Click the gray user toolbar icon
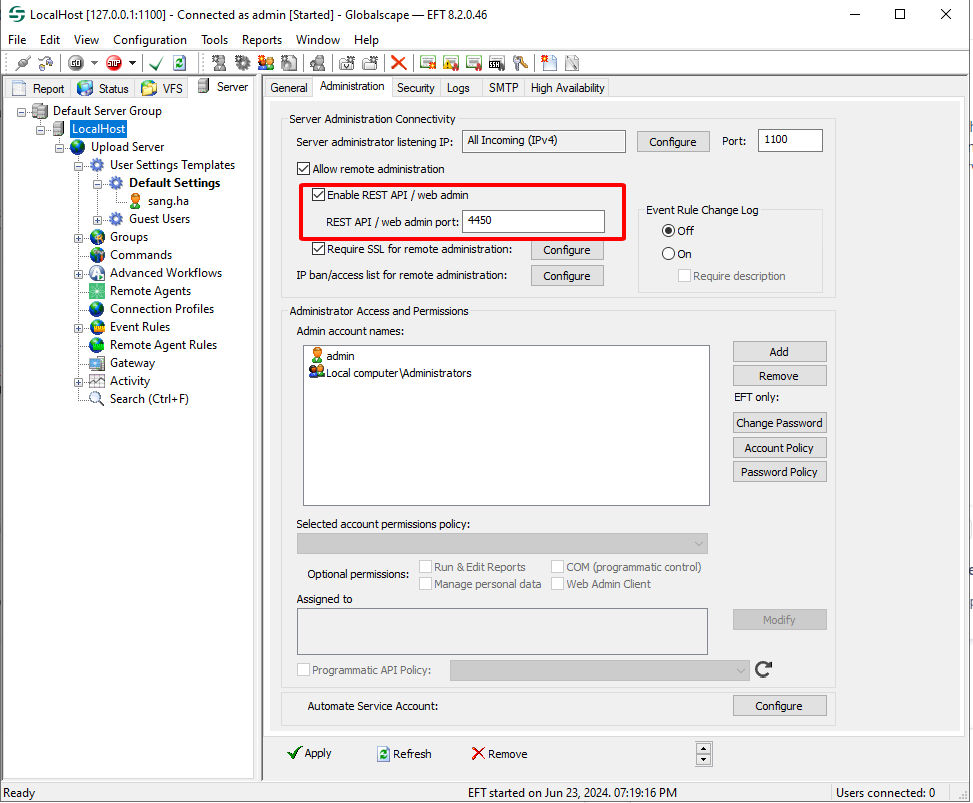The height and width of the screenshot is (803, 973). pyautogui.click(x=318, y=63)
